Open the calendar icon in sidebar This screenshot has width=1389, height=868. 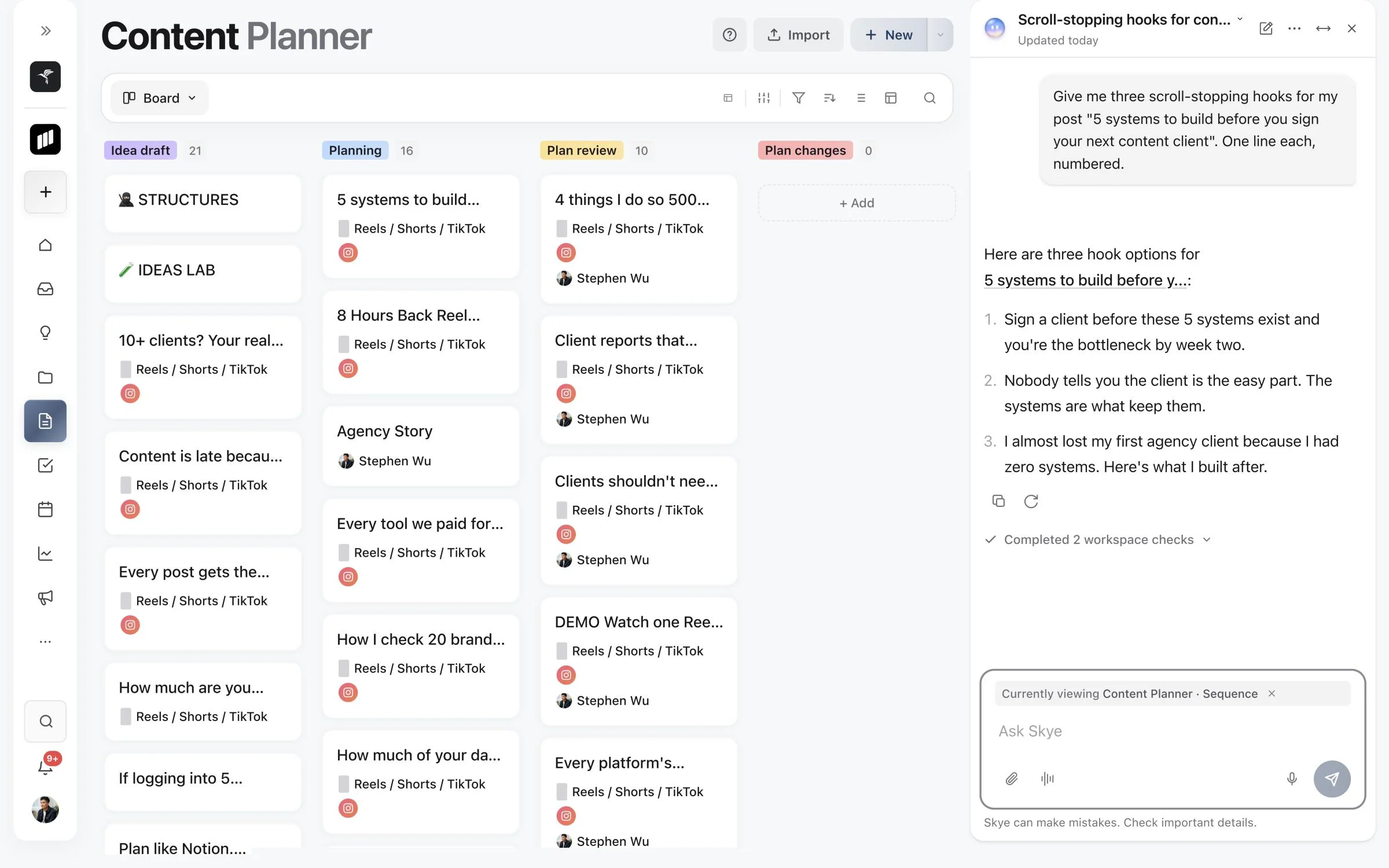(x=45, y=509)
